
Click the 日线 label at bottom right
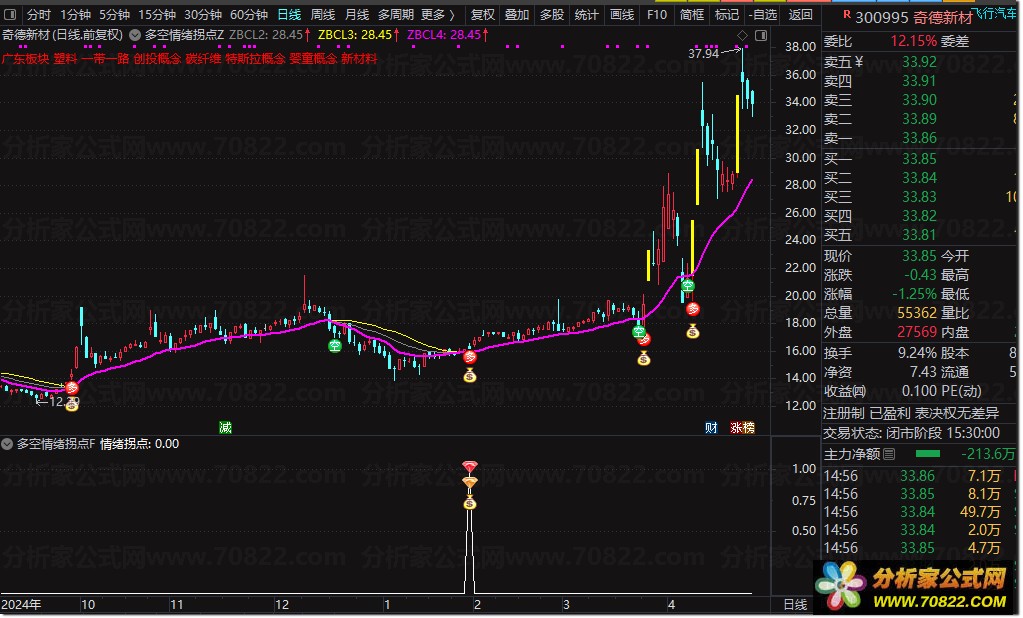coord(795,605)
